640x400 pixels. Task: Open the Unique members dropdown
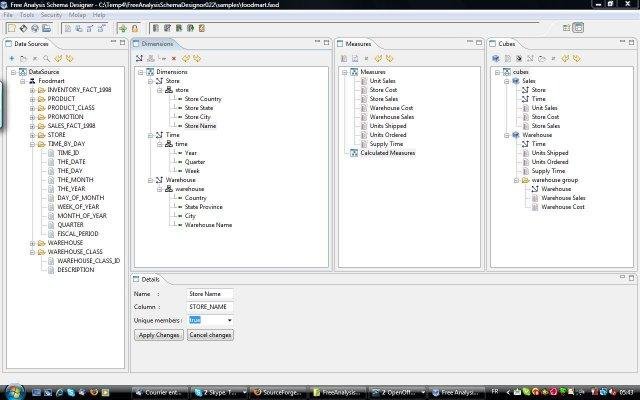coord(230,320)
